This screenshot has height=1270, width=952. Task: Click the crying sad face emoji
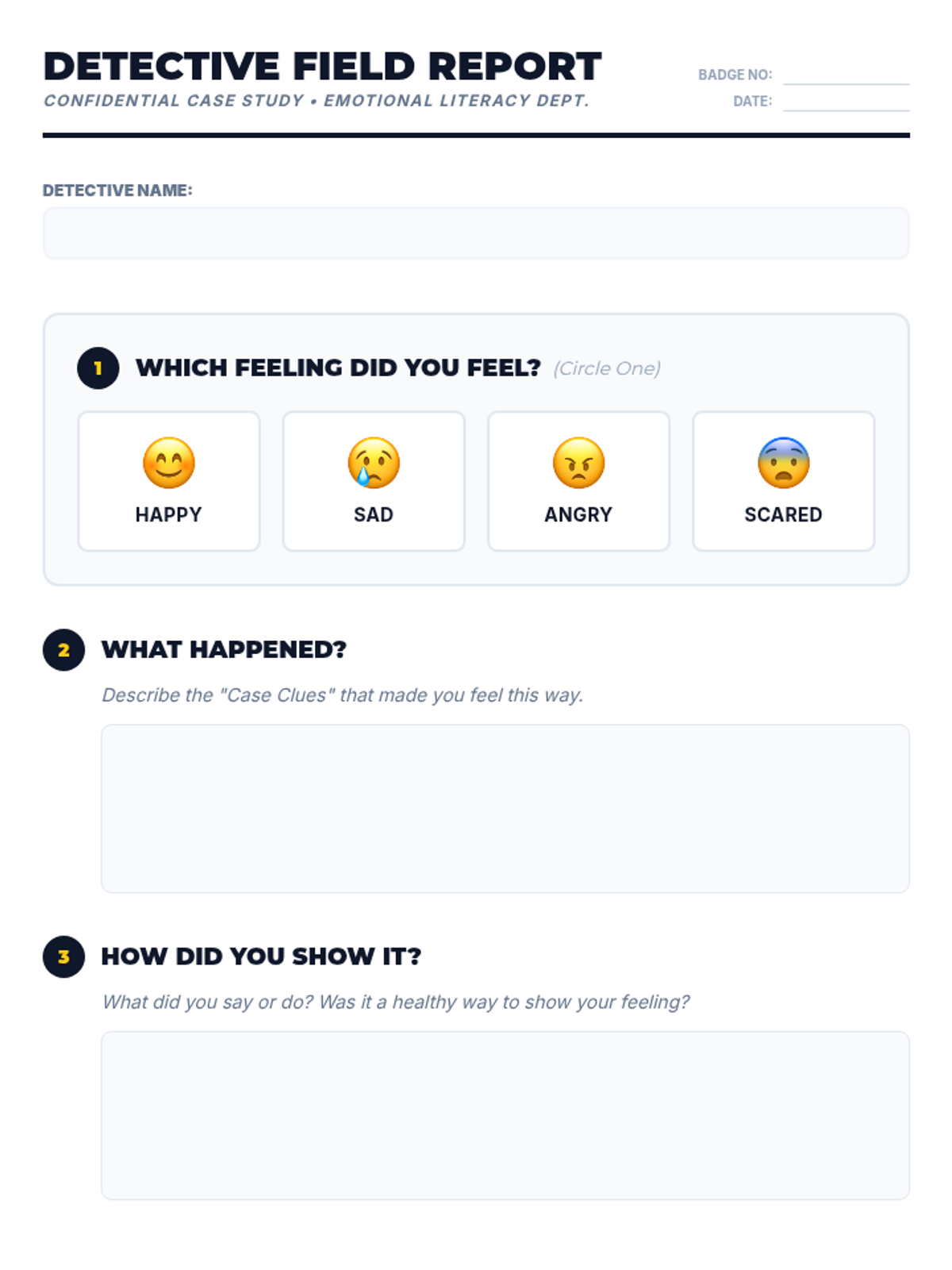tap(374, 463)
